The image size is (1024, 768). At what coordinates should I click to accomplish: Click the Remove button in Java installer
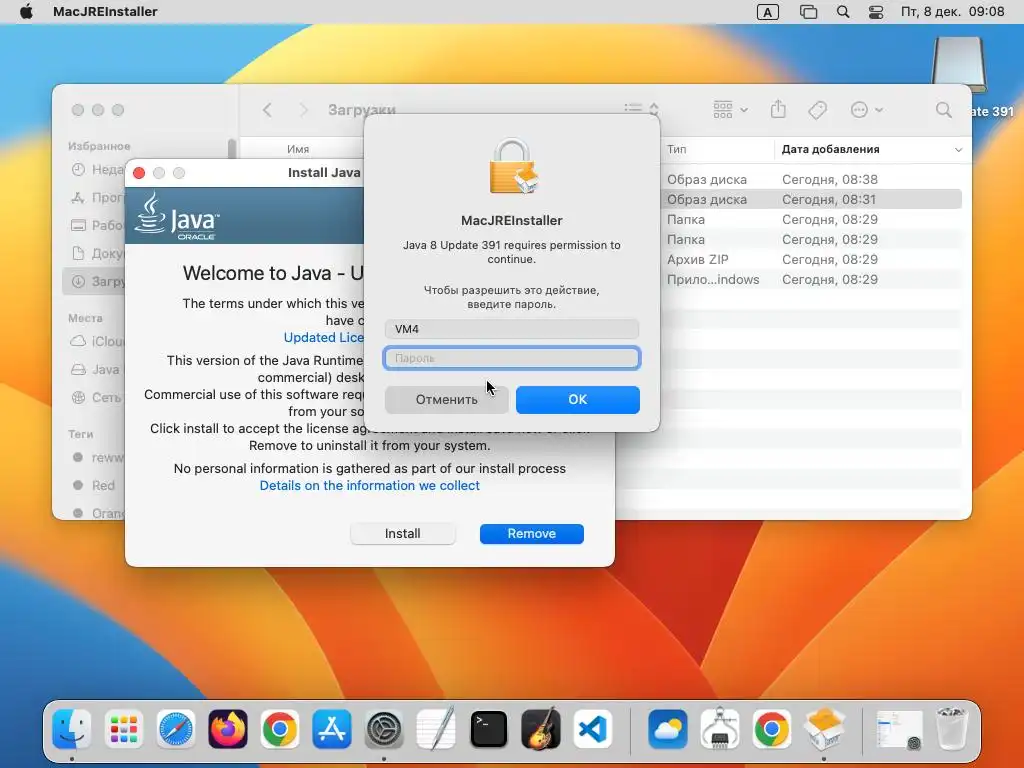pyautogui.click(x=532, y=534)
